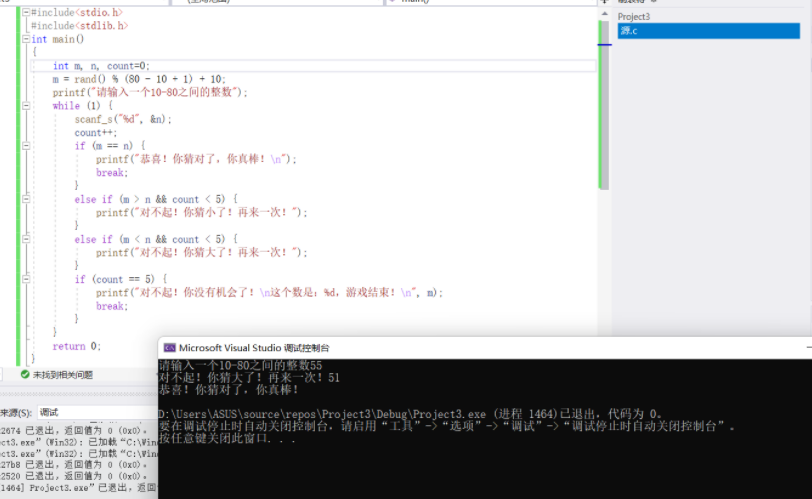The height and width of the screenshot is (499, 812).
Task: Click console line 恭喜!你猜对了,你真棒!
Action: [x=228, y=390]
